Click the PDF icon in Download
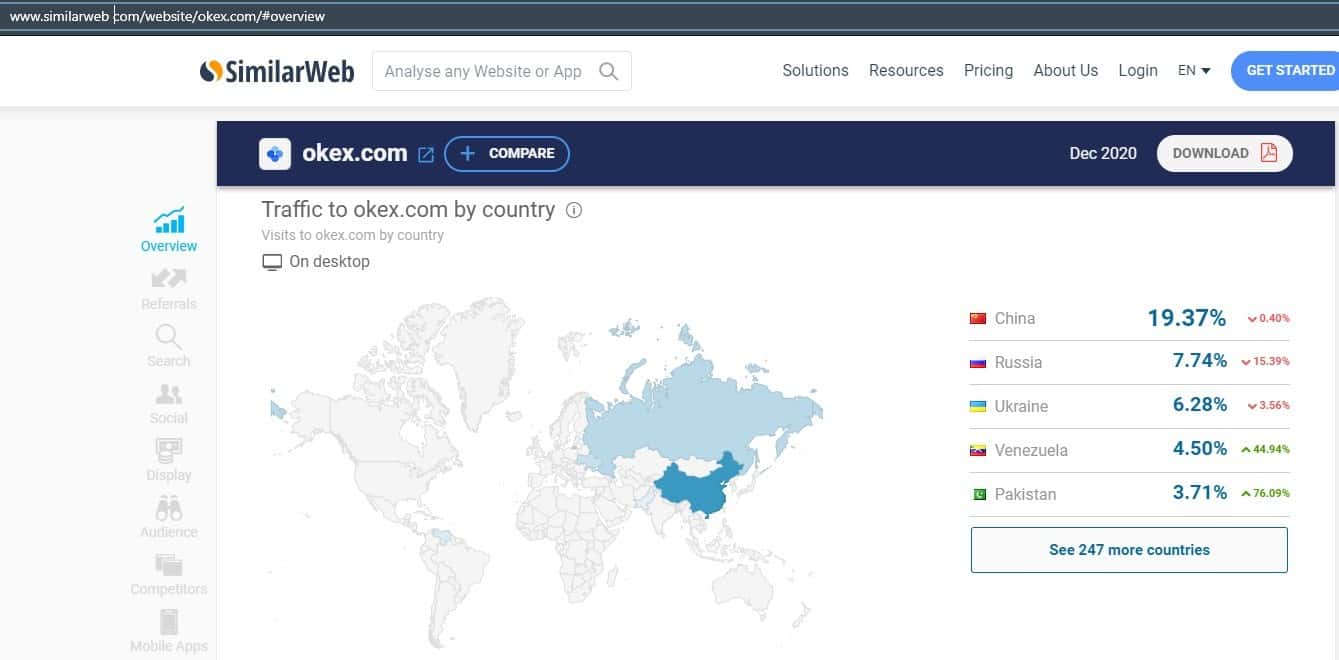1339x660 pixels. [1269, 153]
